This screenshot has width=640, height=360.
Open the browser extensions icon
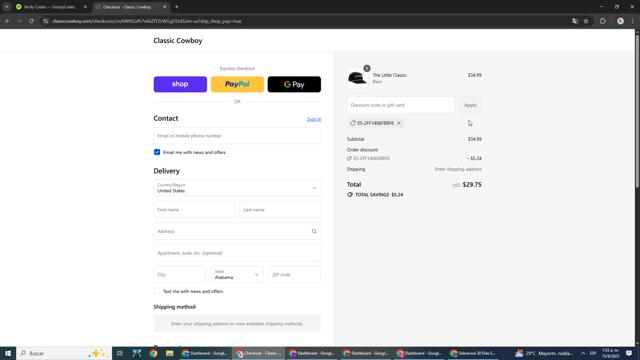pyautogui.click(x=602, y=21)
